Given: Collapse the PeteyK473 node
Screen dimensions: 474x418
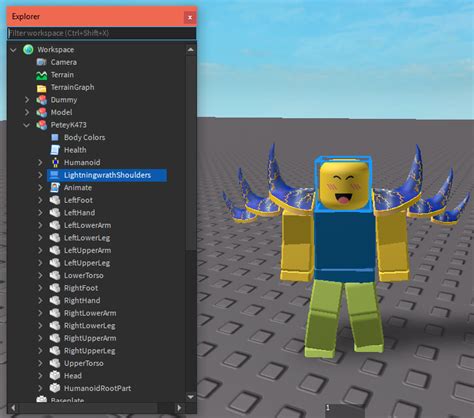Looking at the screenshot, I should coord(27,125).
